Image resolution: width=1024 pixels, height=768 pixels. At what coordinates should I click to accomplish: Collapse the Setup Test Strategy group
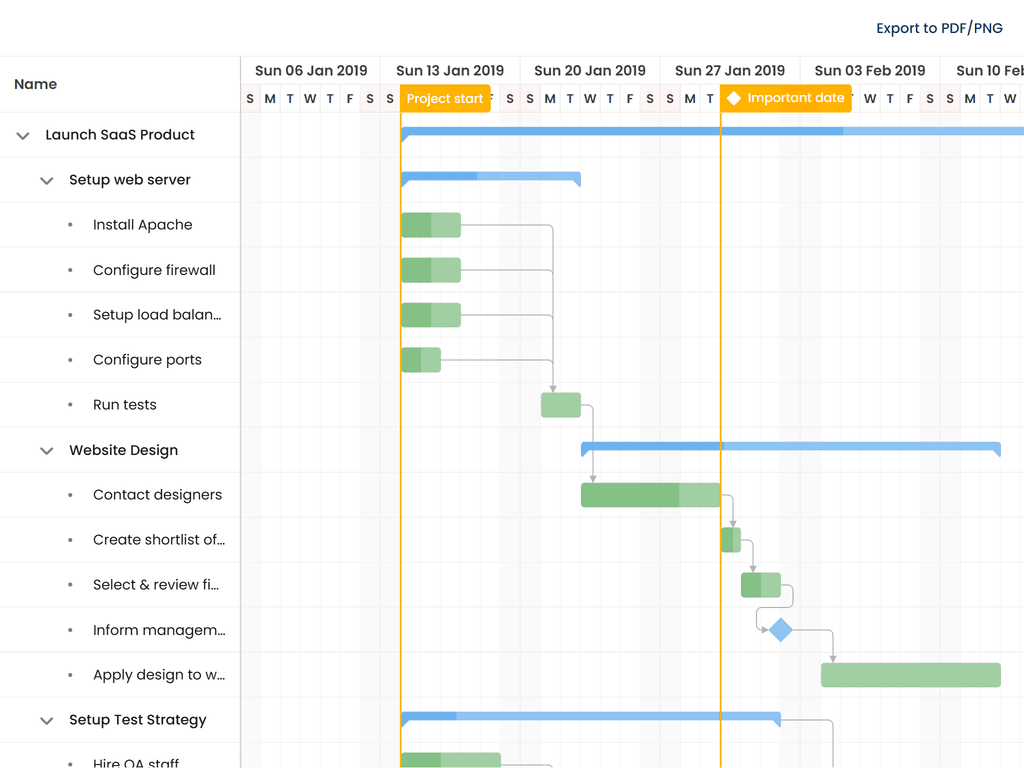46,721
